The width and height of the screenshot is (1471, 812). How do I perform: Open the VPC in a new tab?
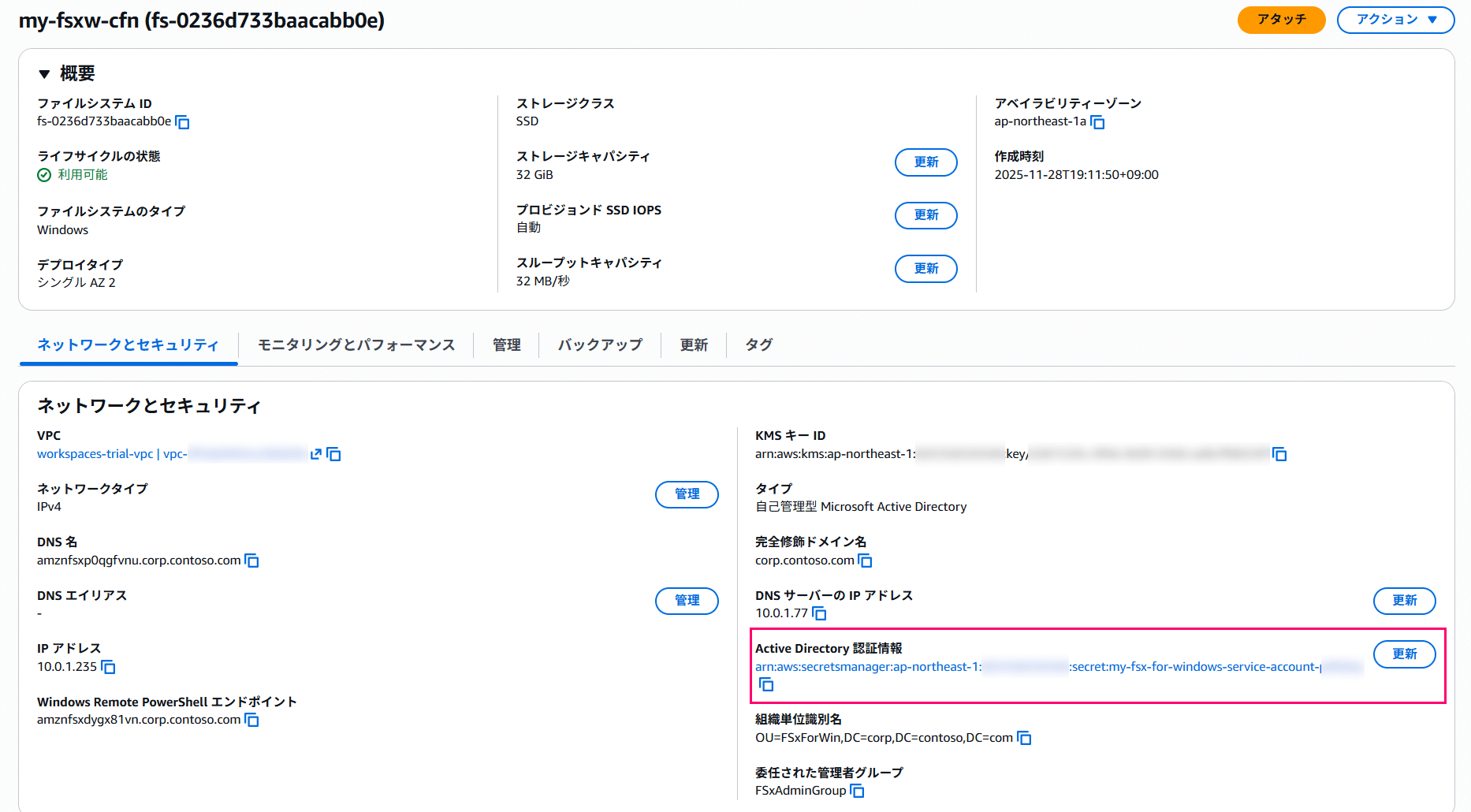[x=315, y=454]
